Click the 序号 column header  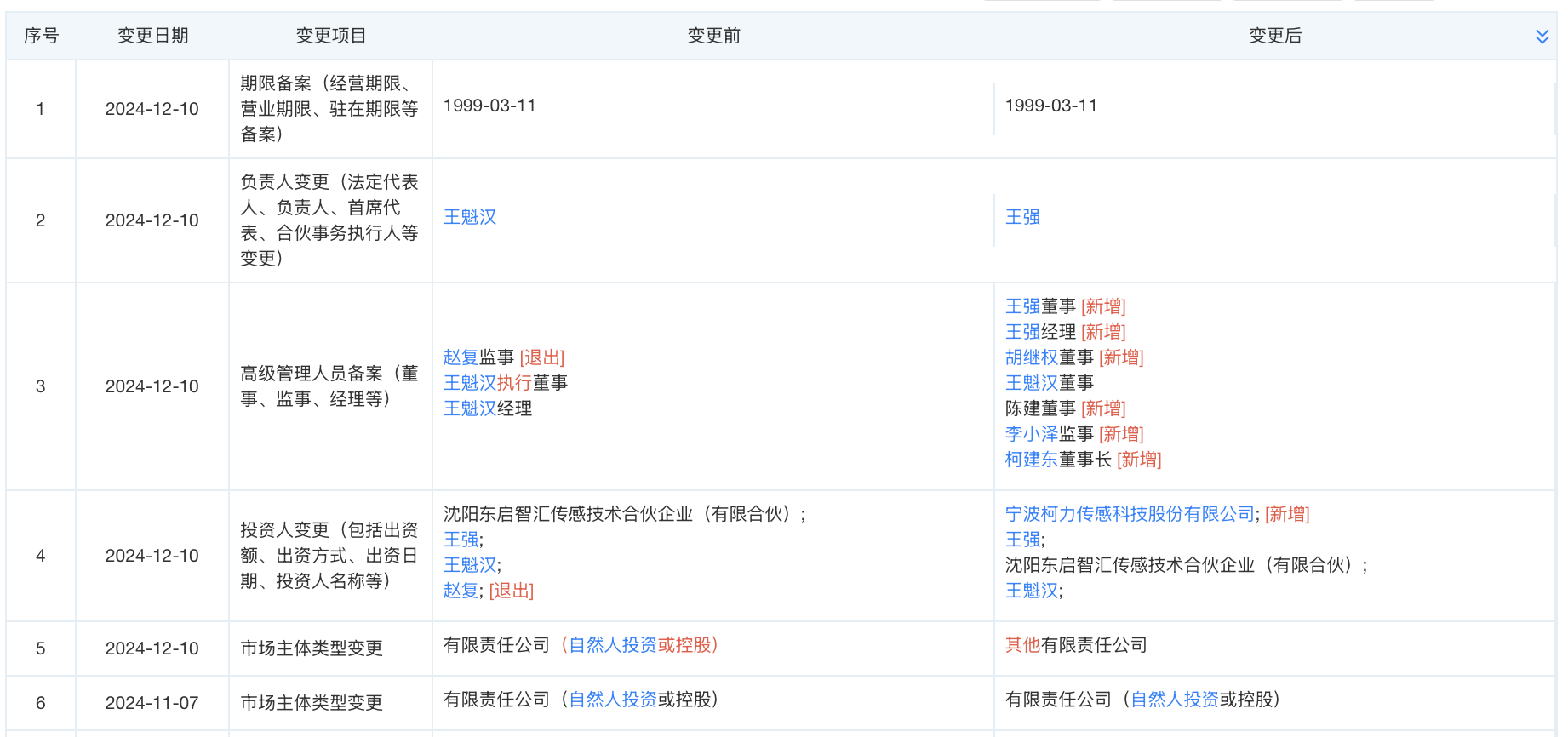point(41,36)
